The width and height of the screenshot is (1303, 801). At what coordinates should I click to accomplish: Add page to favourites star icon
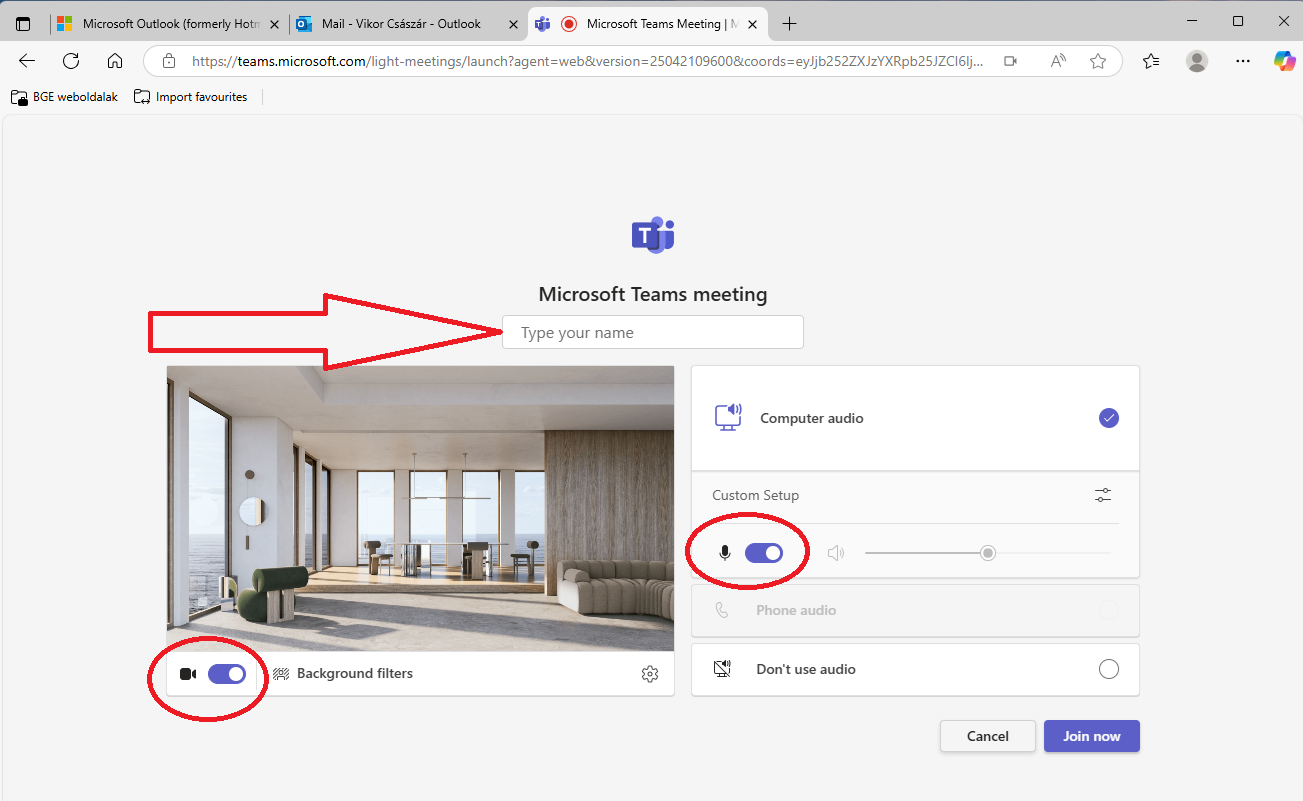[1098, 61]
